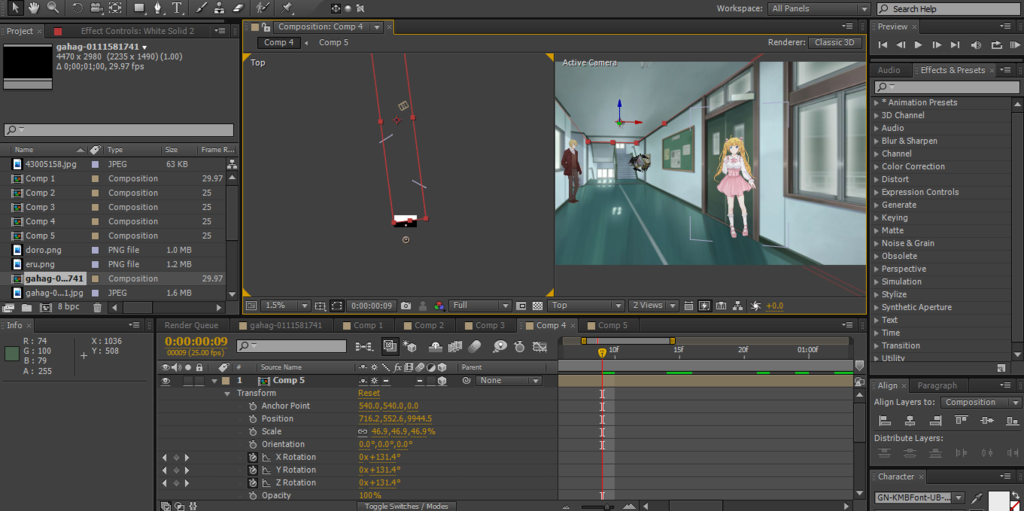Select the Clone Stamp tool
The width and height of the screenshot is (1024, 511).
pyautogui.click(x=219, y=8)
